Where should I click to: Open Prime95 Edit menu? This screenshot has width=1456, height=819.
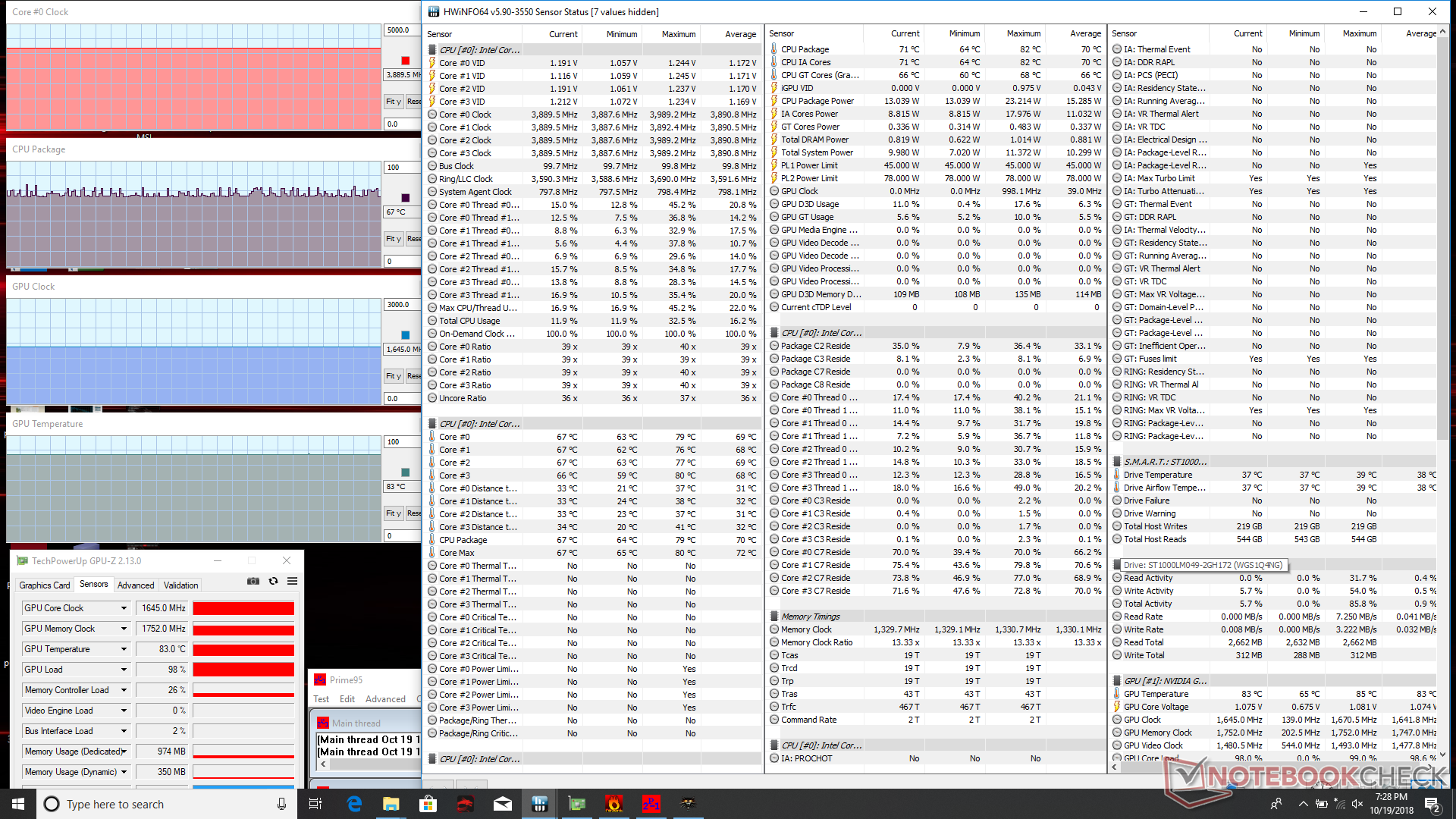pyautogui.click(x=347, y=699)
